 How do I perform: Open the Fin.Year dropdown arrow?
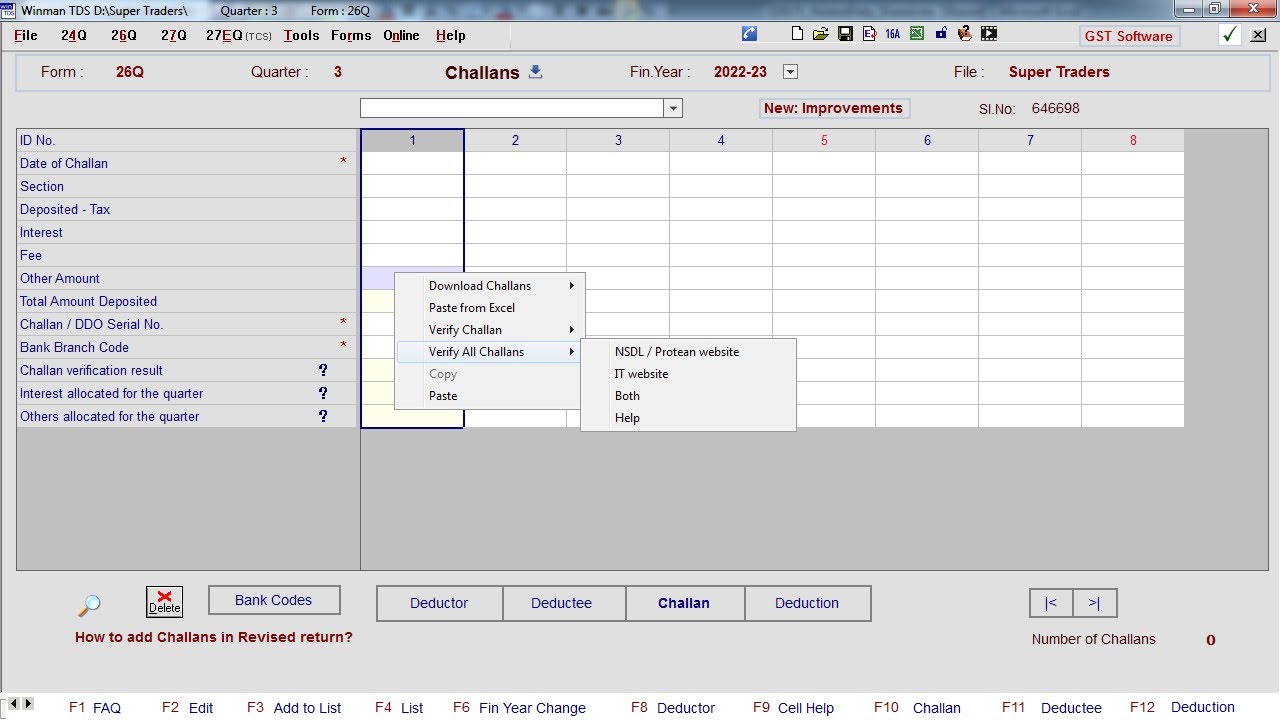pos(790,72)
